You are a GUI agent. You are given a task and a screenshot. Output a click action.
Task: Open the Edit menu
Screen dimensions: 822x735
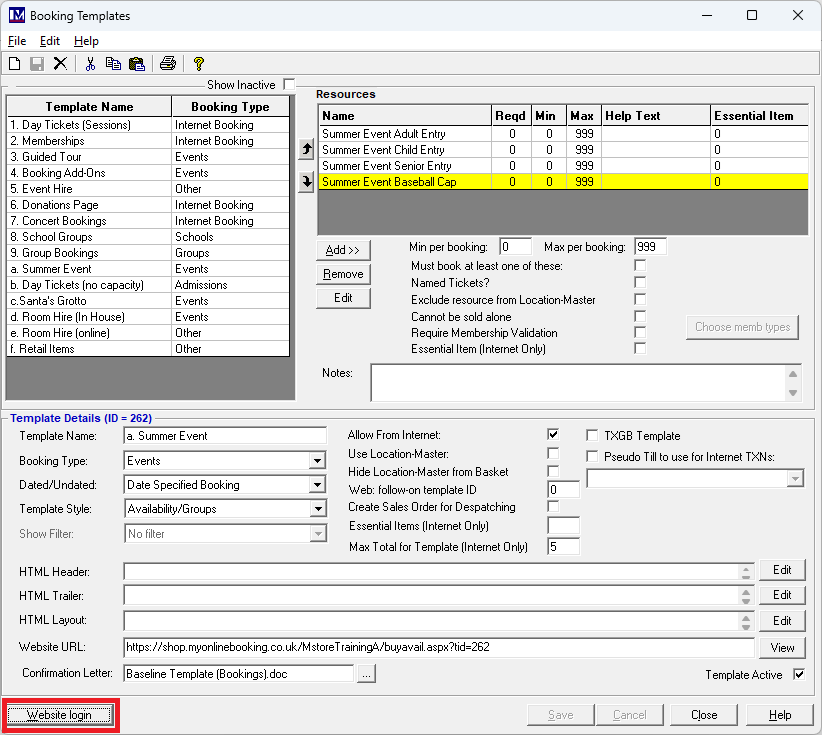tap(50, 41)
